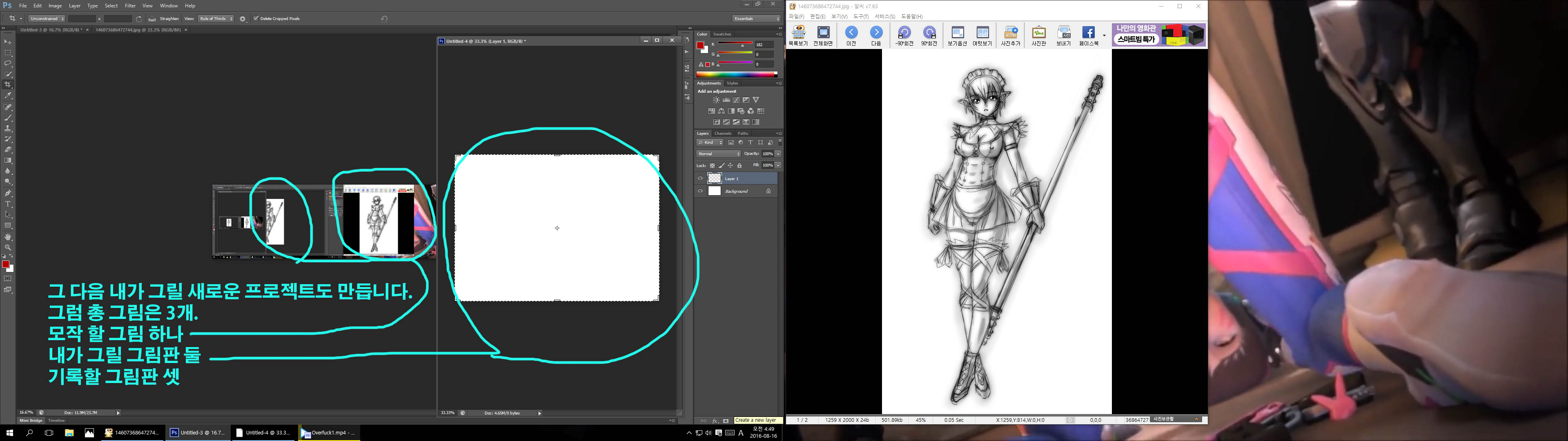
Task: Select the Rectangular Marquee tool
Action: click(x=8, y=52)
